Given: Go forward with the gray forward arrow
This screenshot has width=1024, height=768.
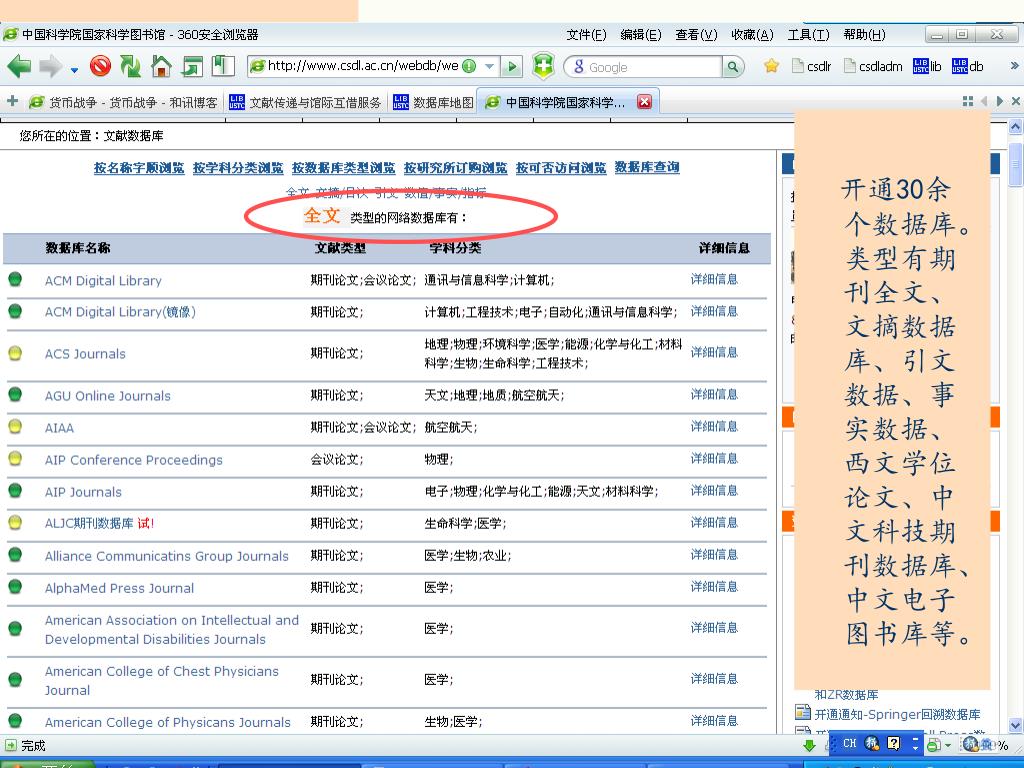Looking at the screenshot, I should [50, 66].
